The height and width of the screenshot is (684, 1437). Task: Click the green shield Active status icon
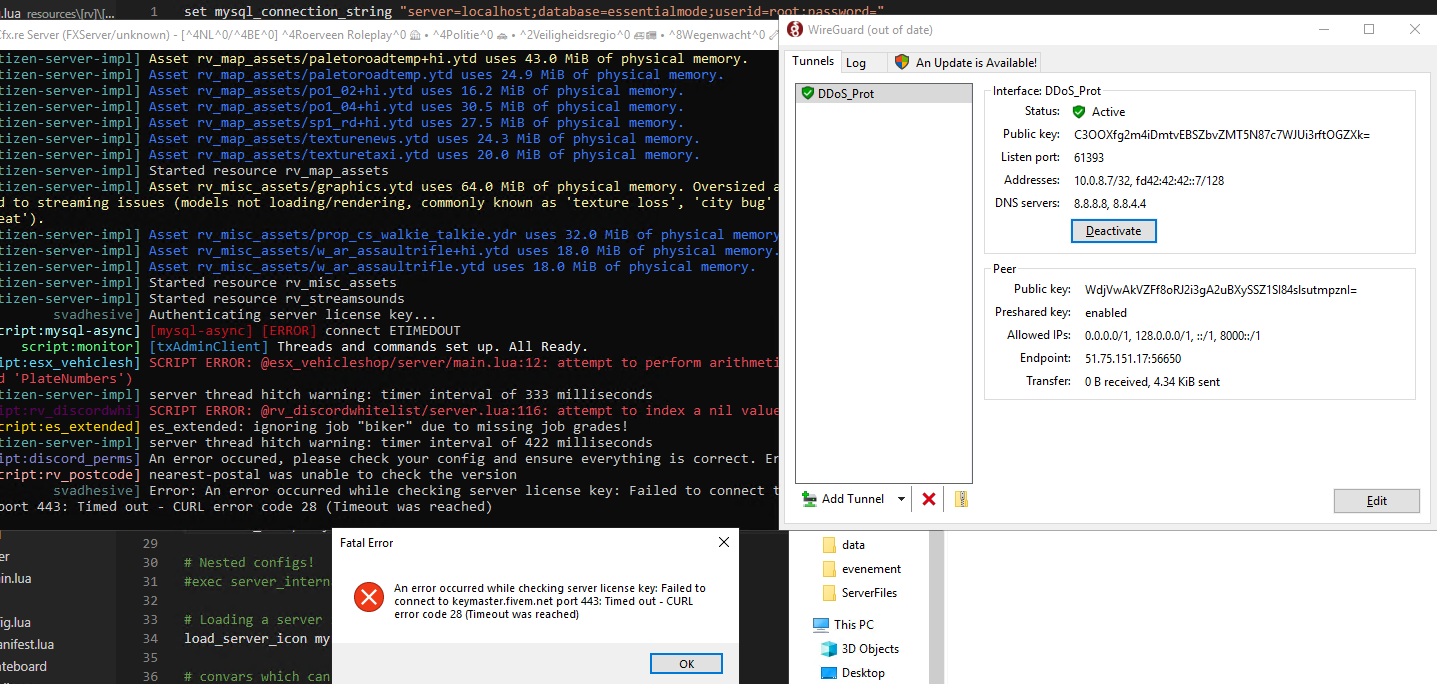tap(1078, 112)
